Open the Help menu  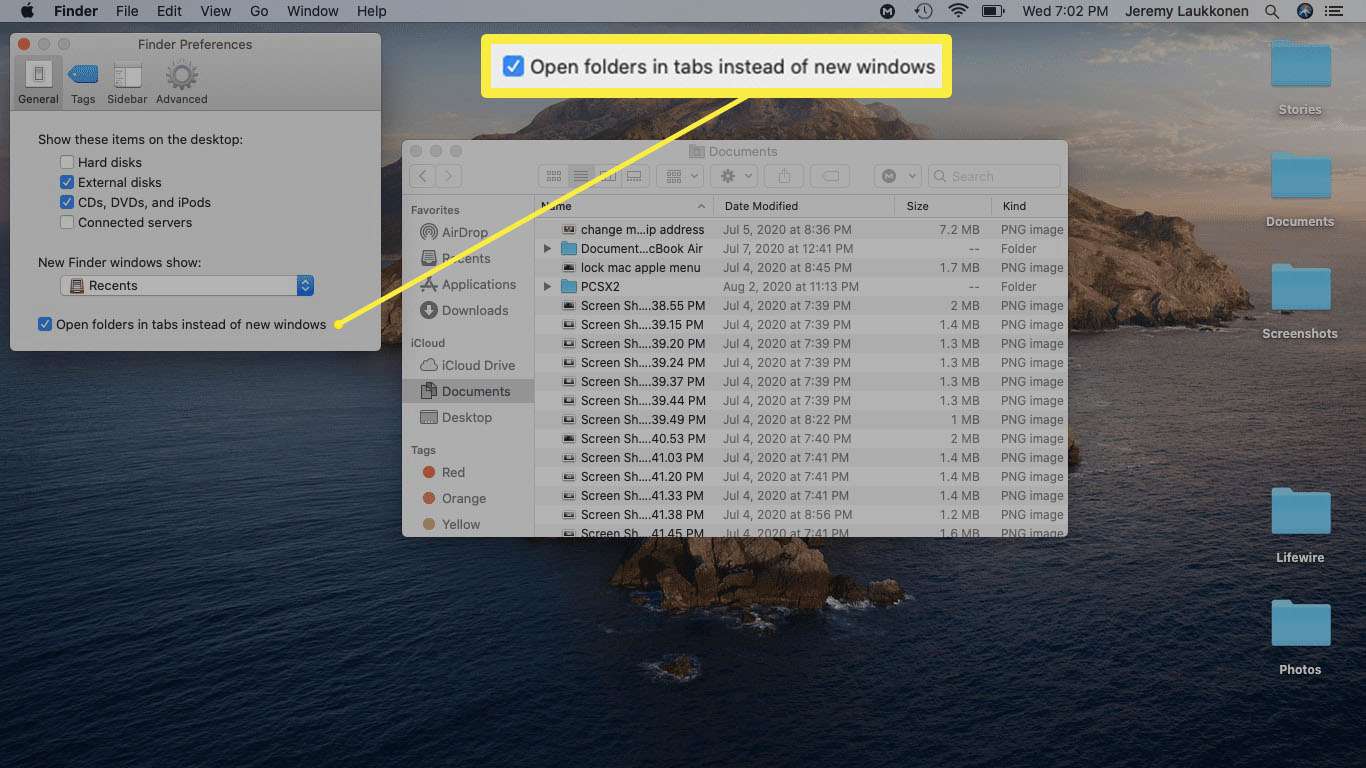click(372, 11)
